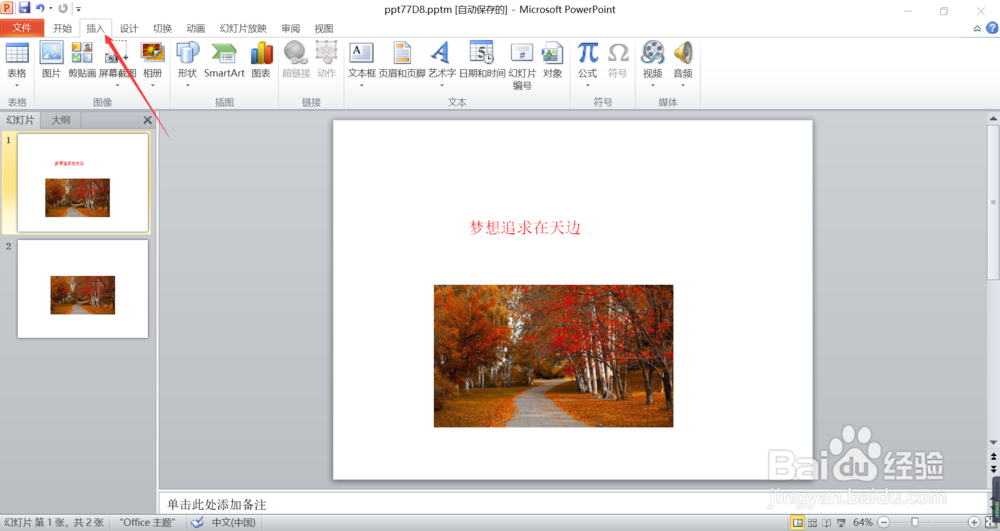This screenshot has height=531, width=1000.
Task: Open PowerPoint Help question mark icon
Action: point(992,28)
